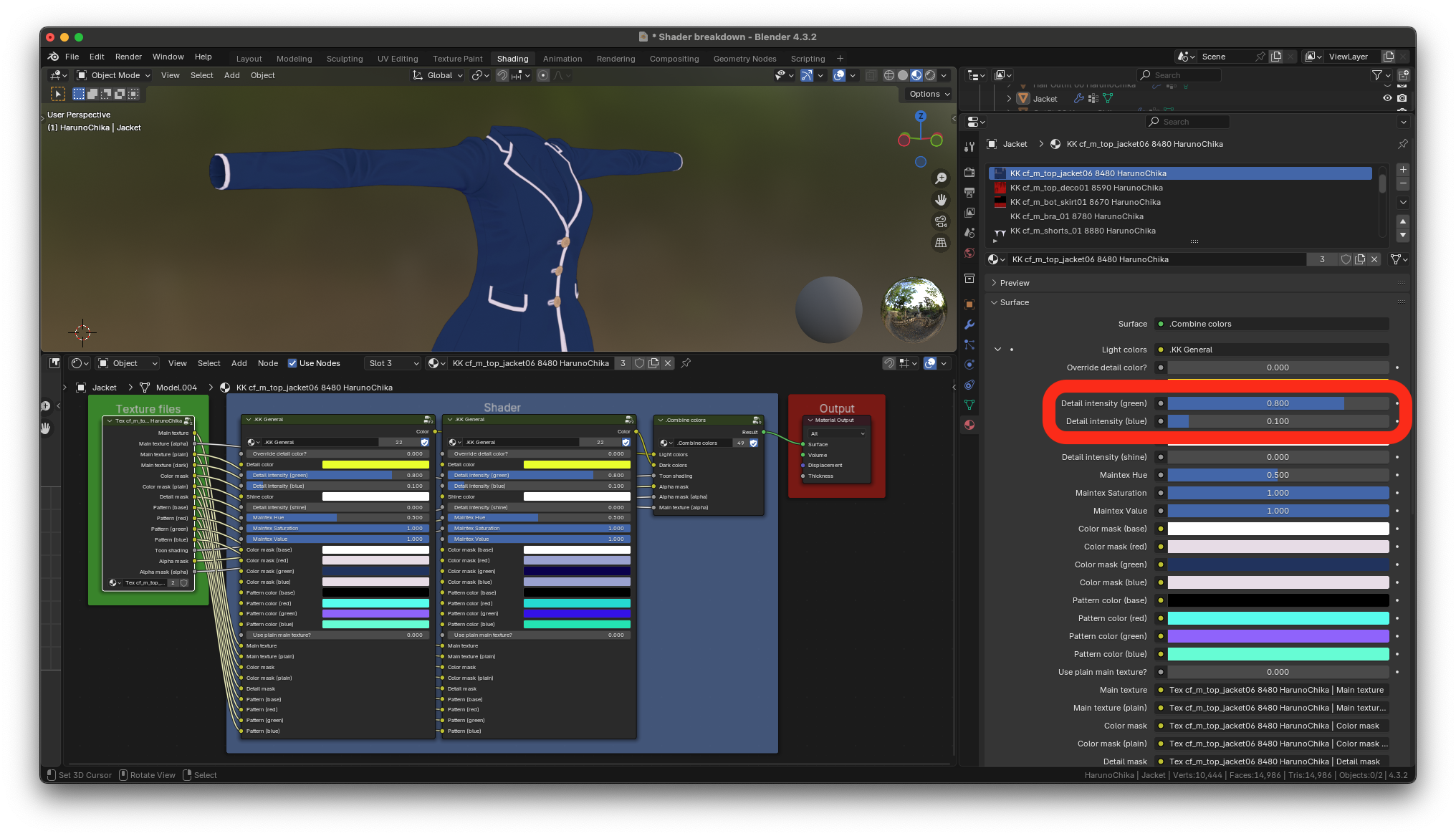Open the Slot 3 dropdown
The width and height of the screenshot is (1456, 836).
tap(393, 363)
